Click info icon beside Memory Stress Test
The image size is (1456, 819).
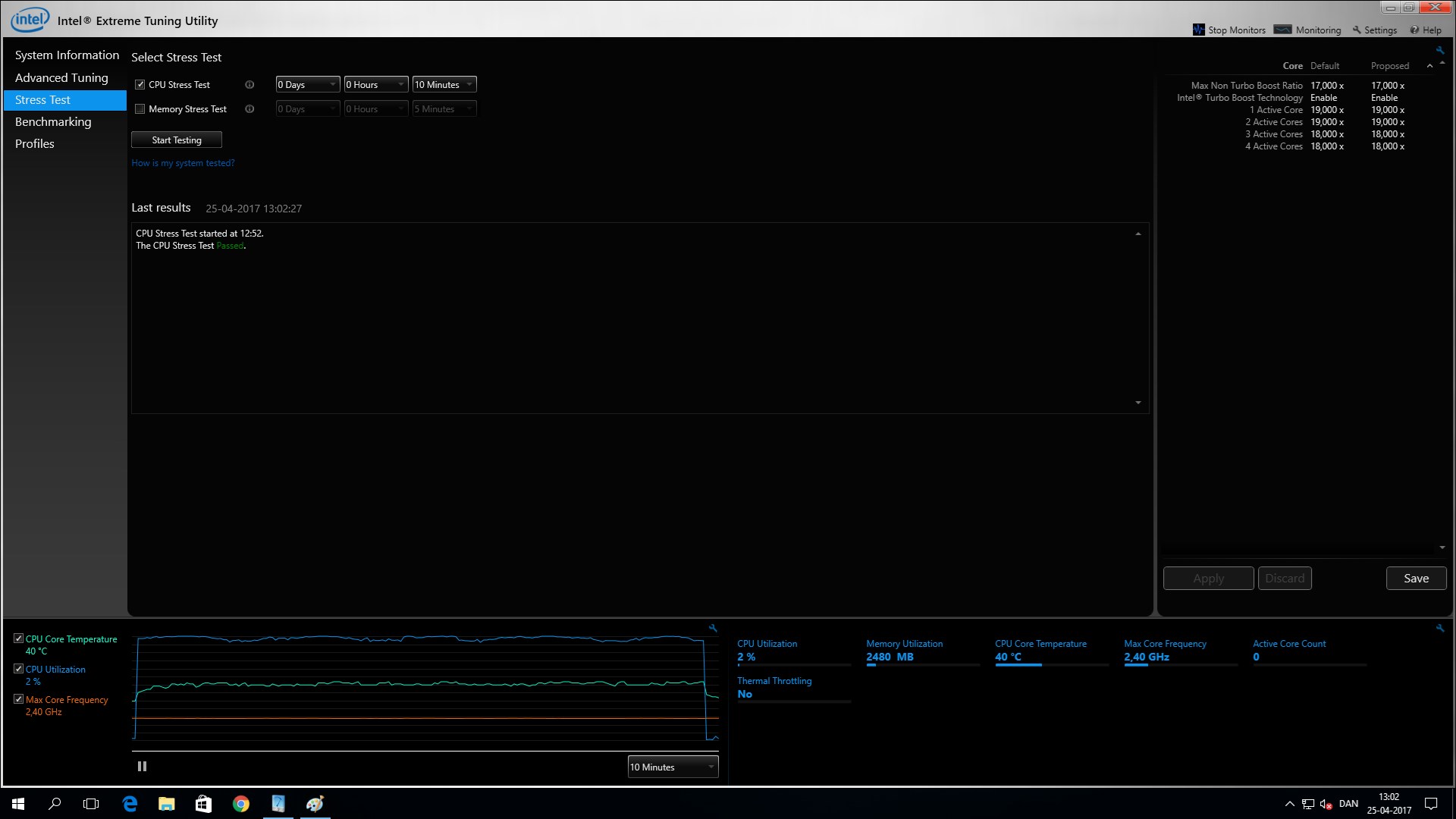click(249, 109)
